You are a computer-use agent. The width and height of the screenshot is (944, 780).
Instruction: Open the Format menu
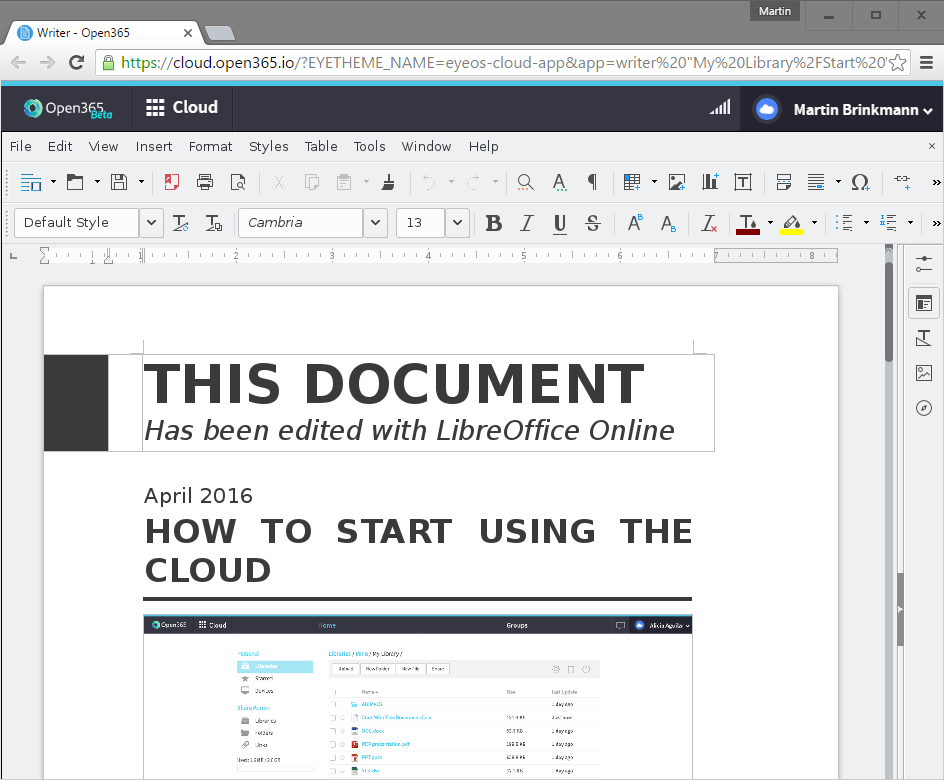click(x=210, y=146)
